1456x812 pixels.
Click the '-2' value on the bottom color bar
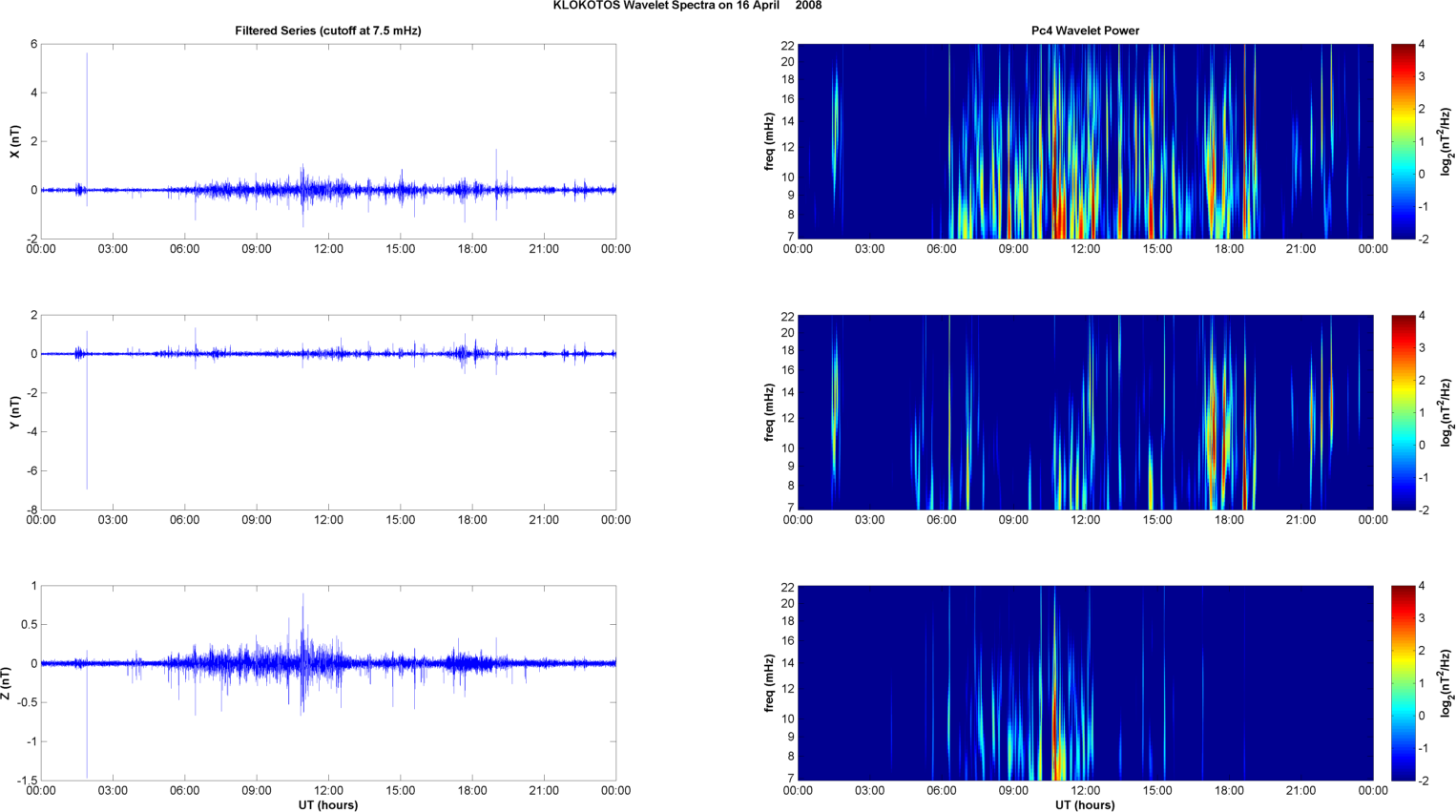coord(1424,781)
